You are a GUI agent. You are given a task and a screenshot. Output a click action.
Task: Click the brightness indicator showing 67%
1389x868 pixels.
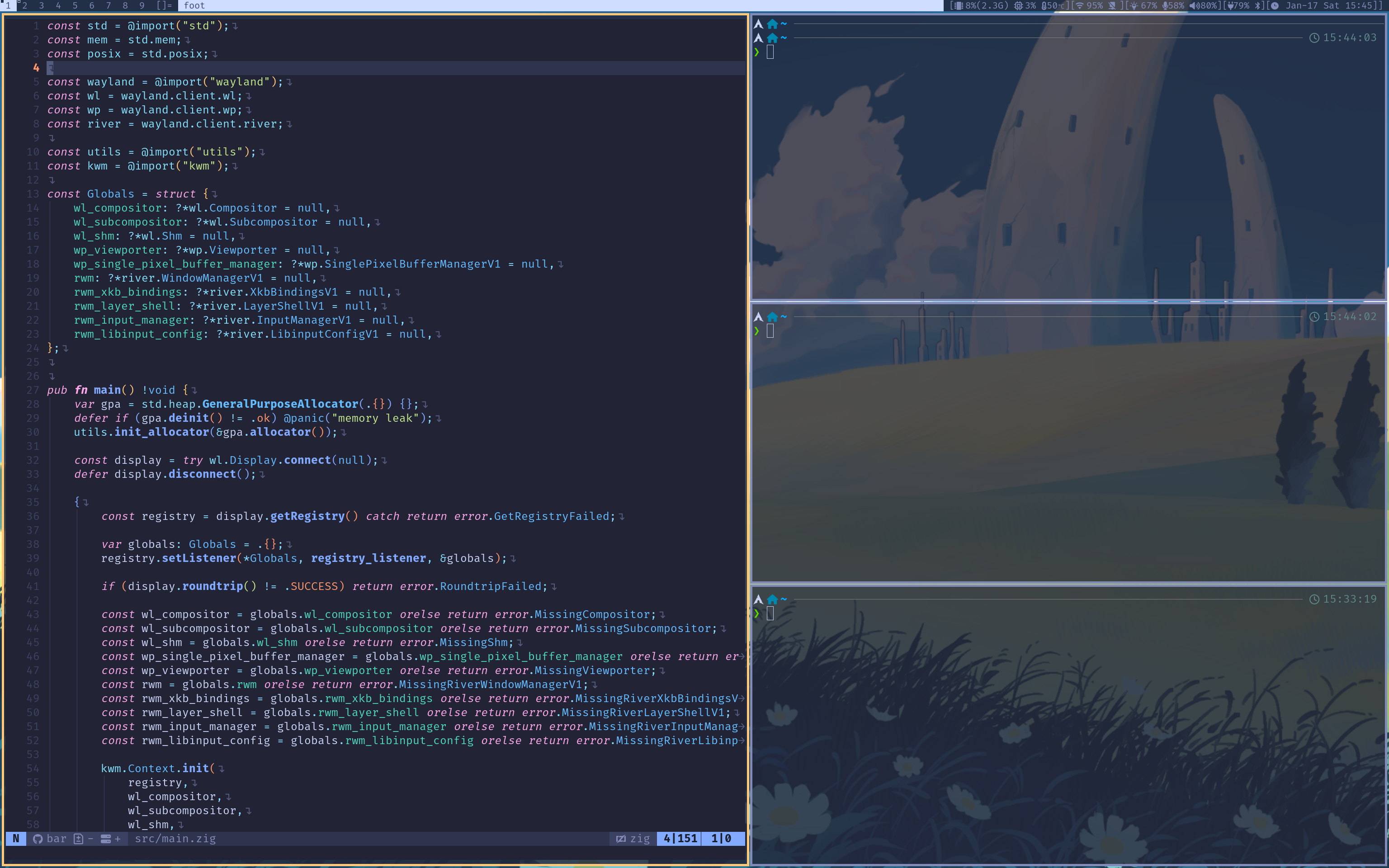1134,6
